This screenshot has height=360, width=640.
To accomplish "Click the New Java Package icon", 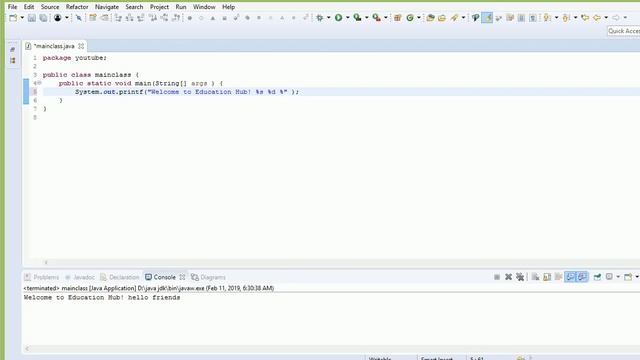I will pyautogui.click(x=398, y=18).
